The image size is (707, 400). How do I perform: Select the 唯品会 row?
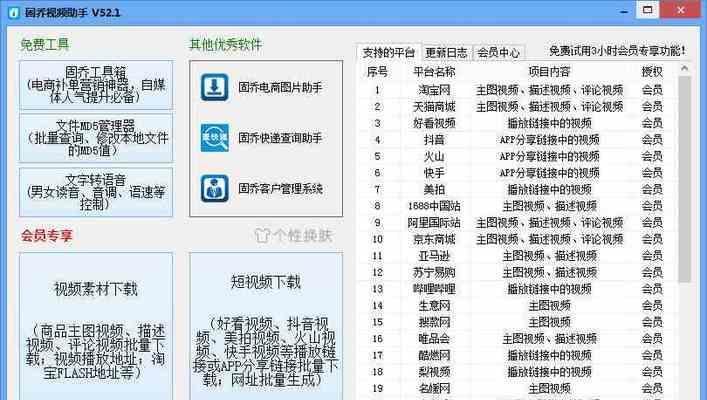pyautogui.click(x=518, y=339)
